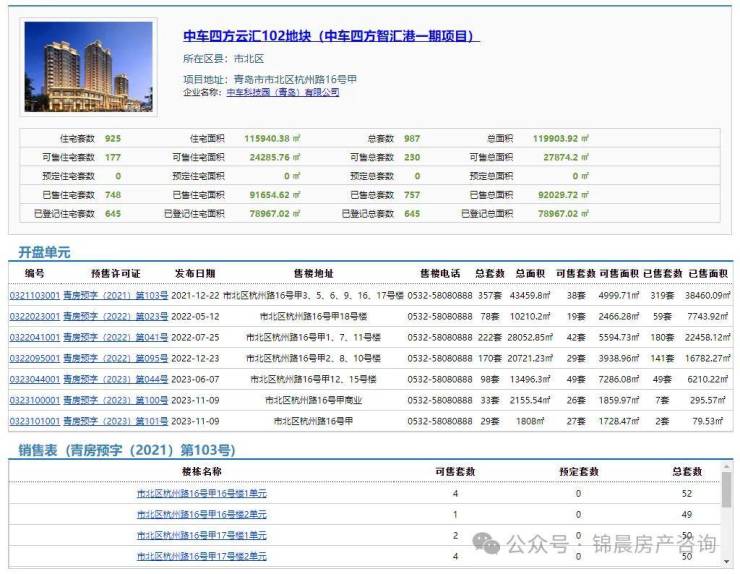Open building 16号楼2单元 sales link
The height and width of the screenshot is (574, 740).
202,515
